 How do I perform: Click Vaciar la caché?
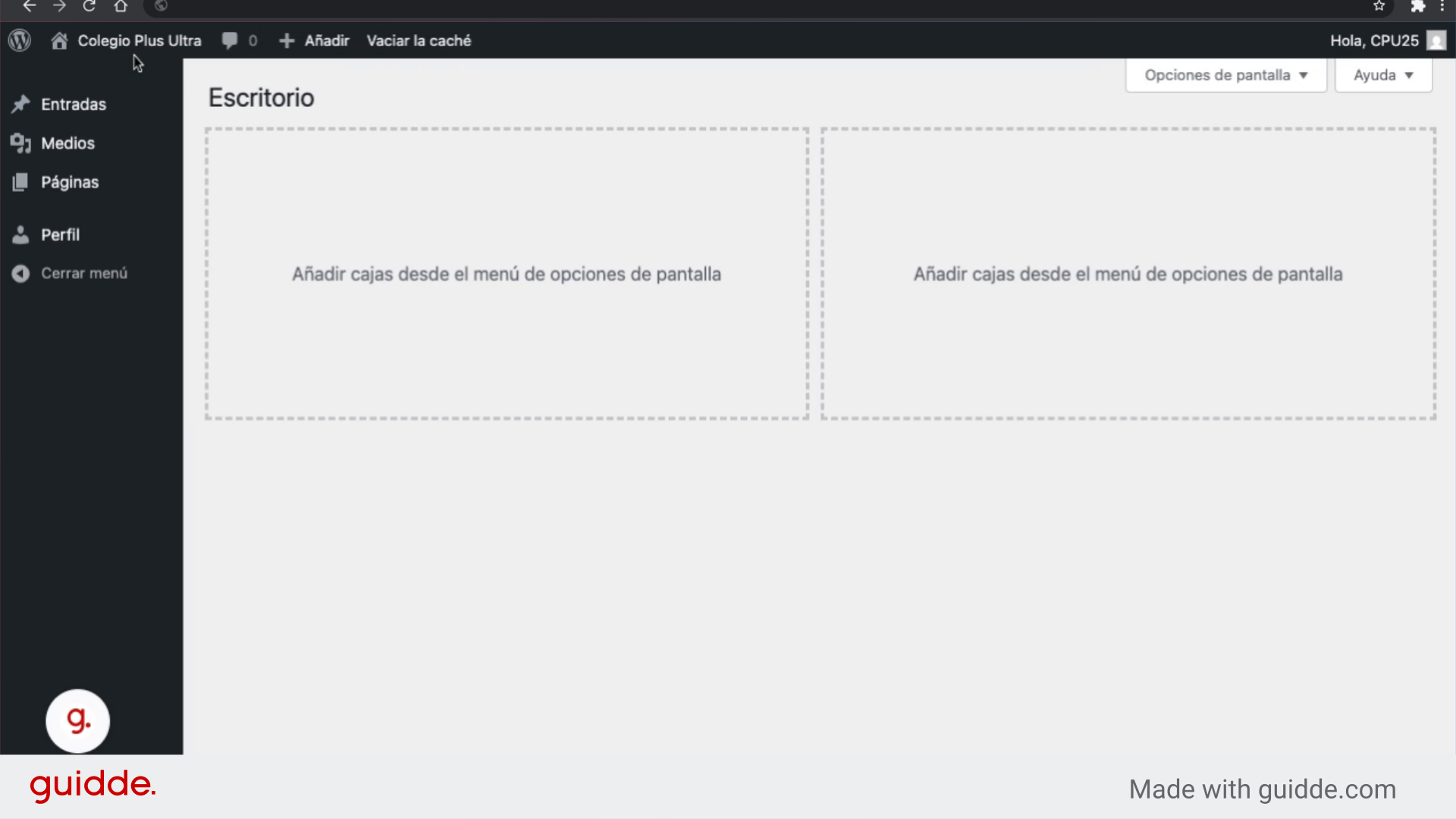tap(419, 40)
